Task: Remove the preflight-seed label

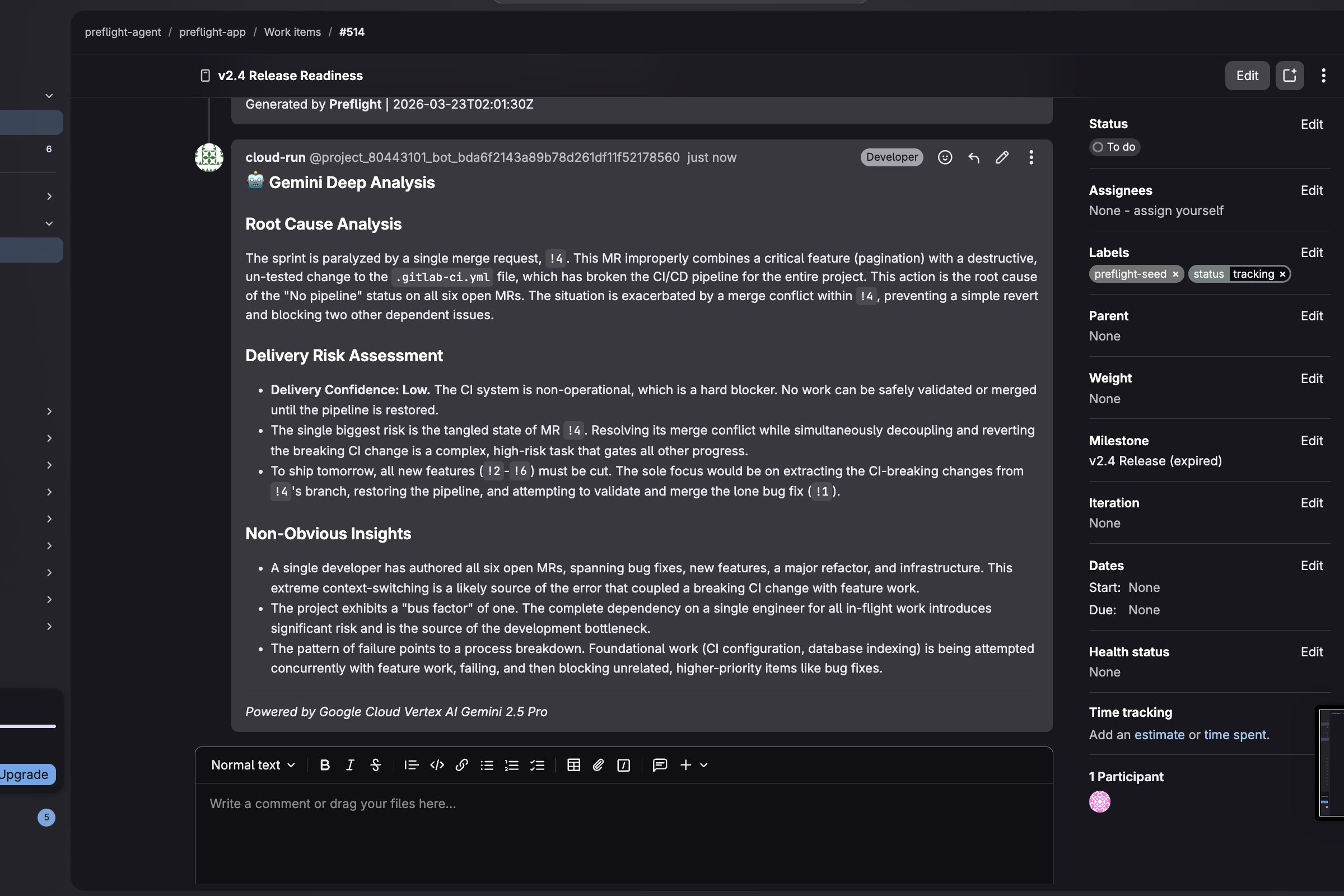Action: click(1175, 274)
